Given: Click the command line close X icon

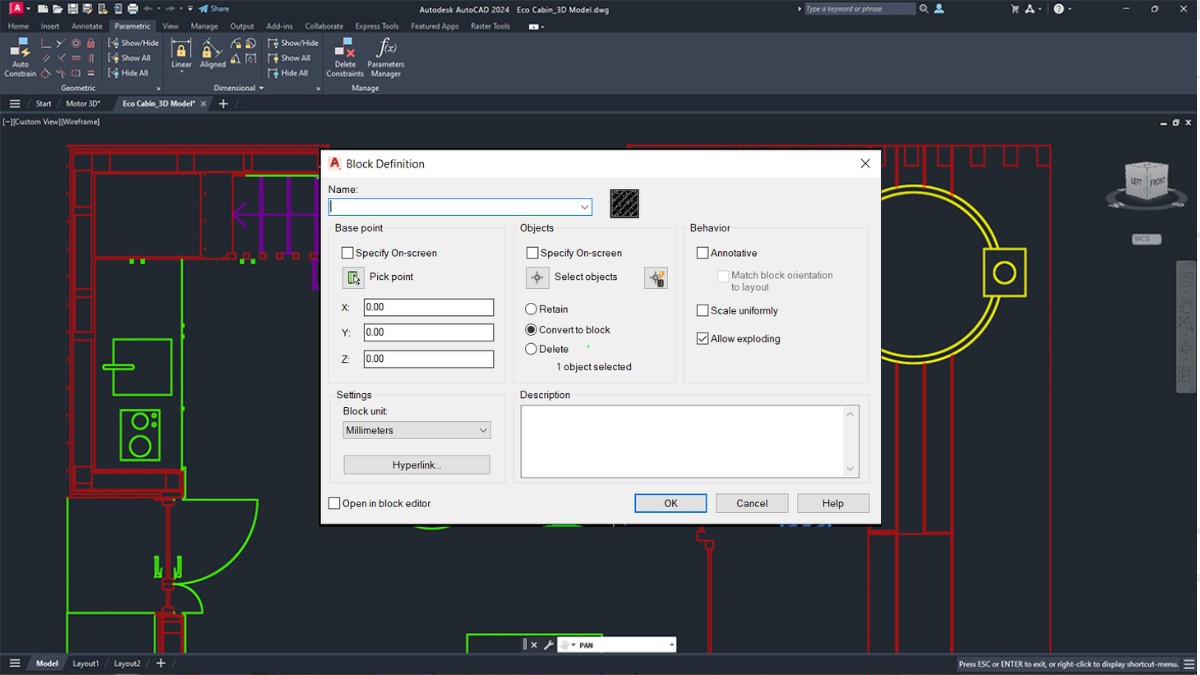Looking at the screenshot, I should (x=534, y=645).
